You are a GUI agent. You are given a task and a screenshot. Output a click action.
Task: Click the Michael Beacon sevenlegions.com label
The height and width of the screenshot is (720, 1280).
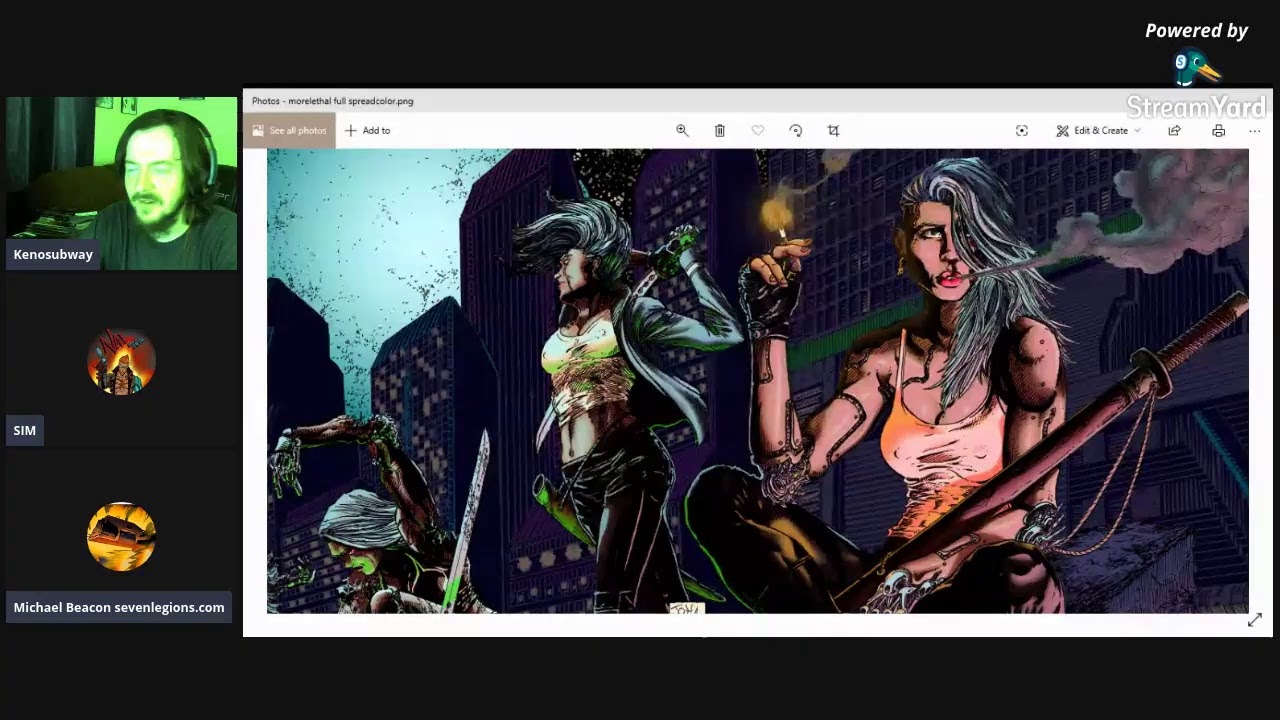(x=119, y=607)
